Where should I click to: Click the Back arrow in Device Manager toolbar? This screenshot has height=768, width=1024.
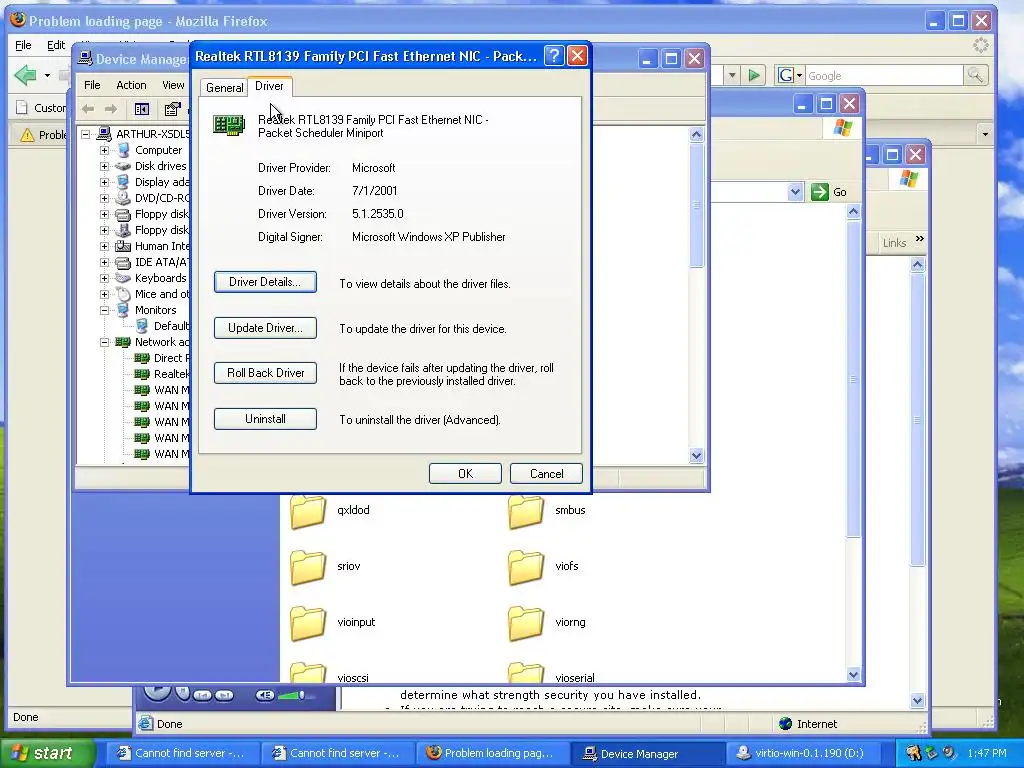coord(88,109)
